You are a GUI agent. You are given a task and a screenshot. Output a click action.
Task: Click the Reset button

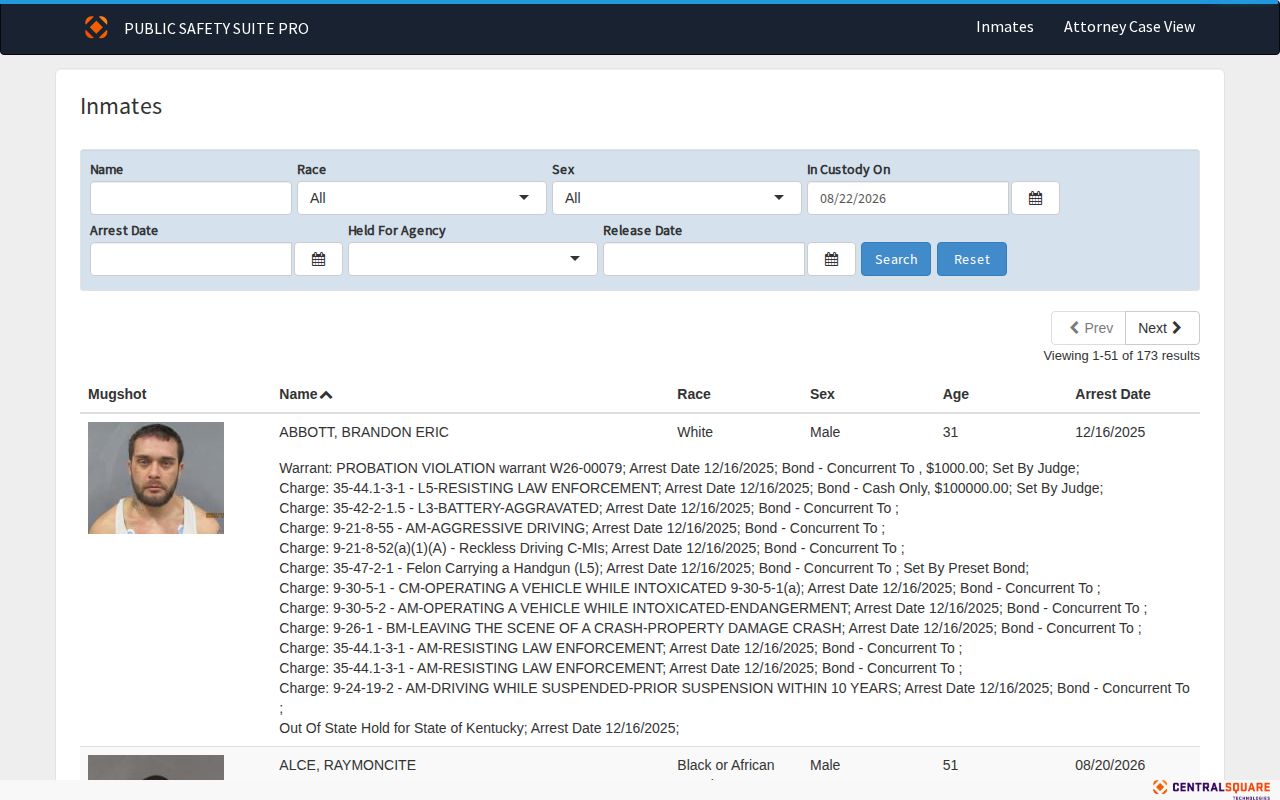click(x=972, y=259)
